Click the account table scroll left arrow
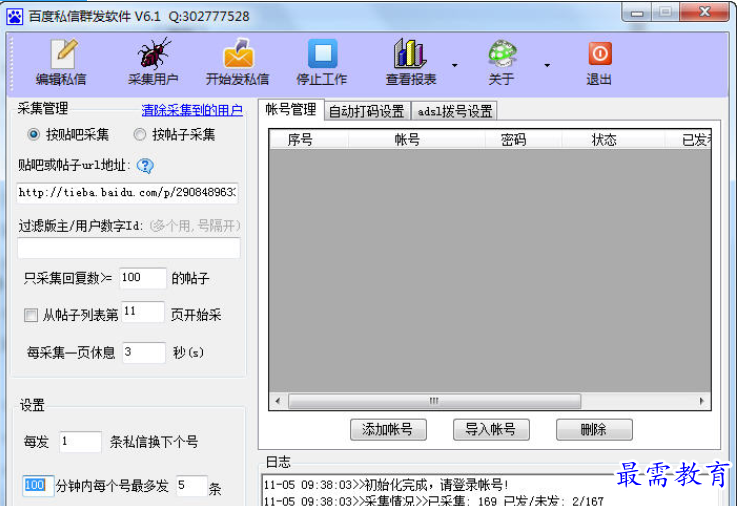 (x=278, y=401)
